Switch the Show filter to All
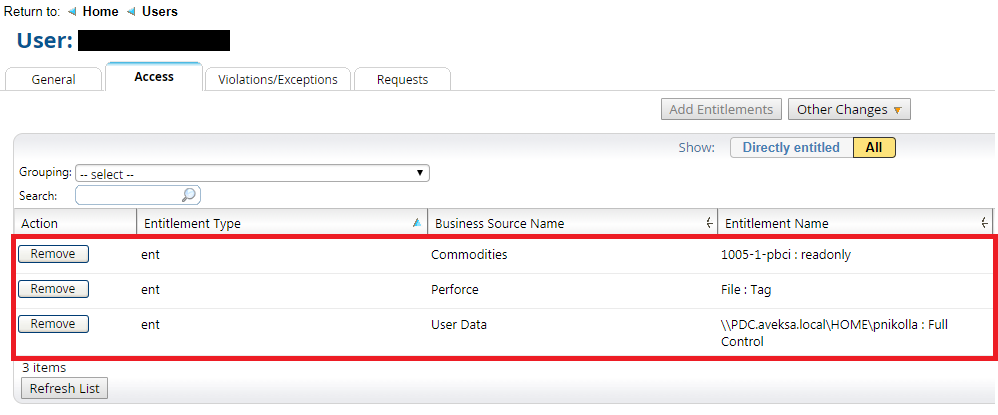 coord(873,148)
